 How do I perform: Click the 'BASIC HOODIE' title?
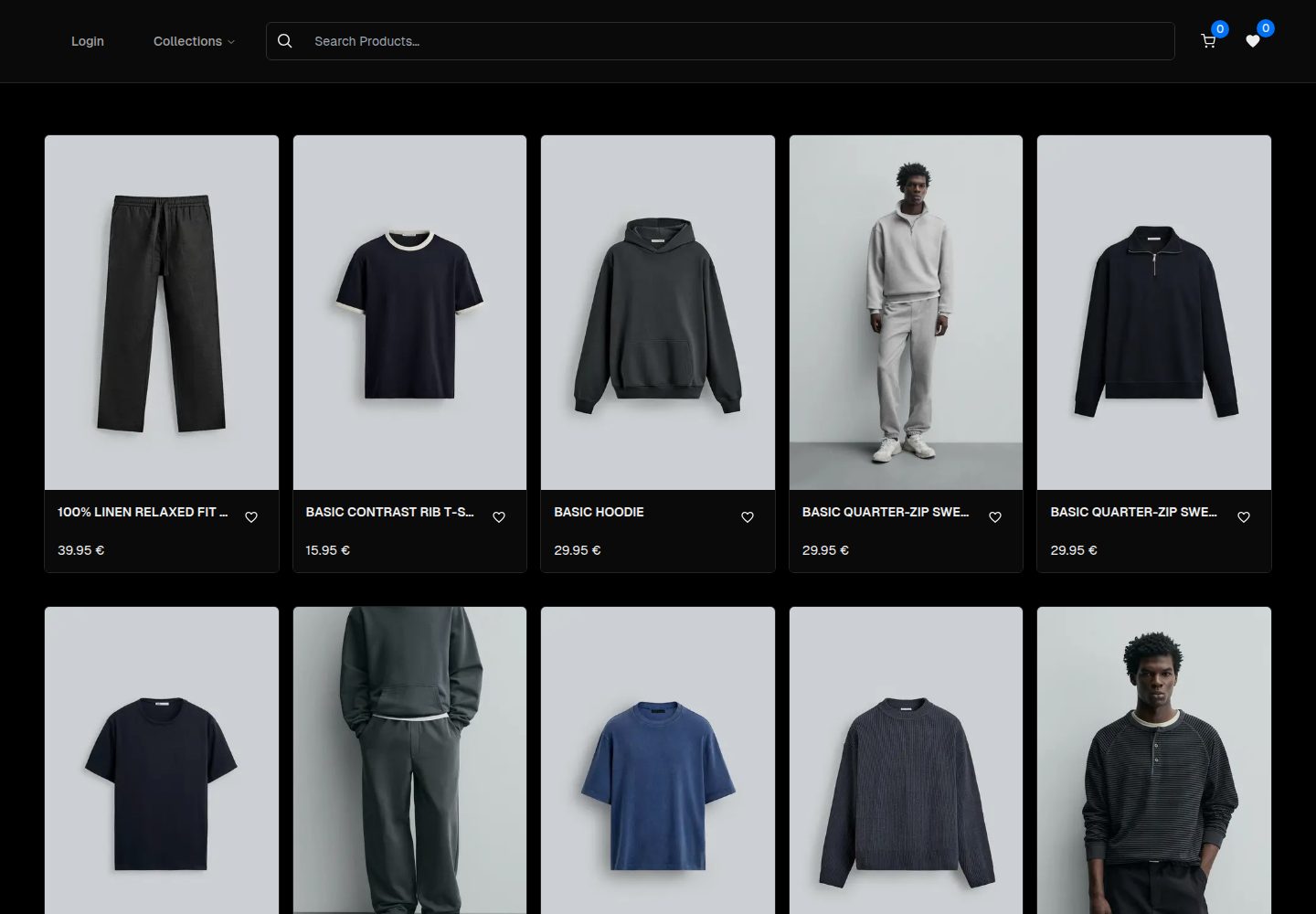[599, 512]
